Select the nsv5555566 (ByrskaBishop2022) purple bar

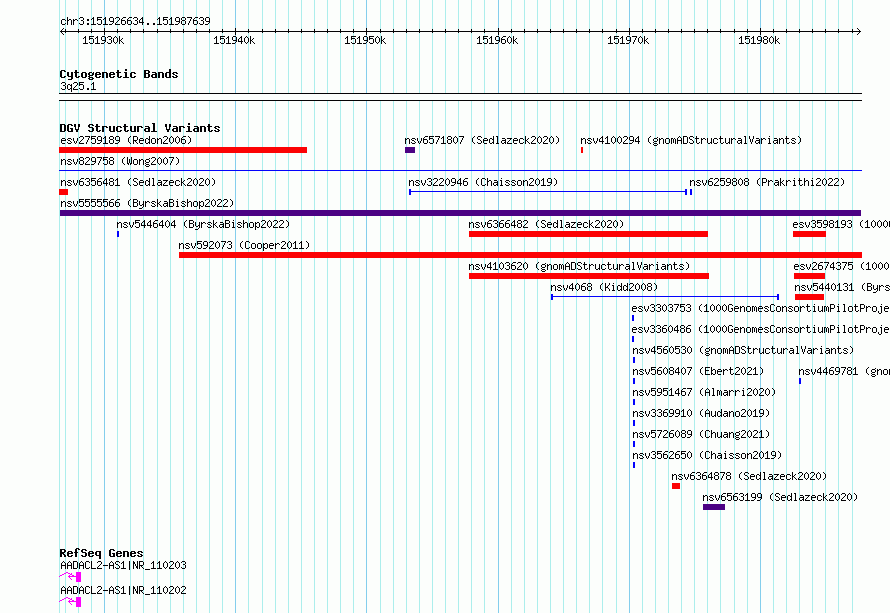(x=460, y=213)
